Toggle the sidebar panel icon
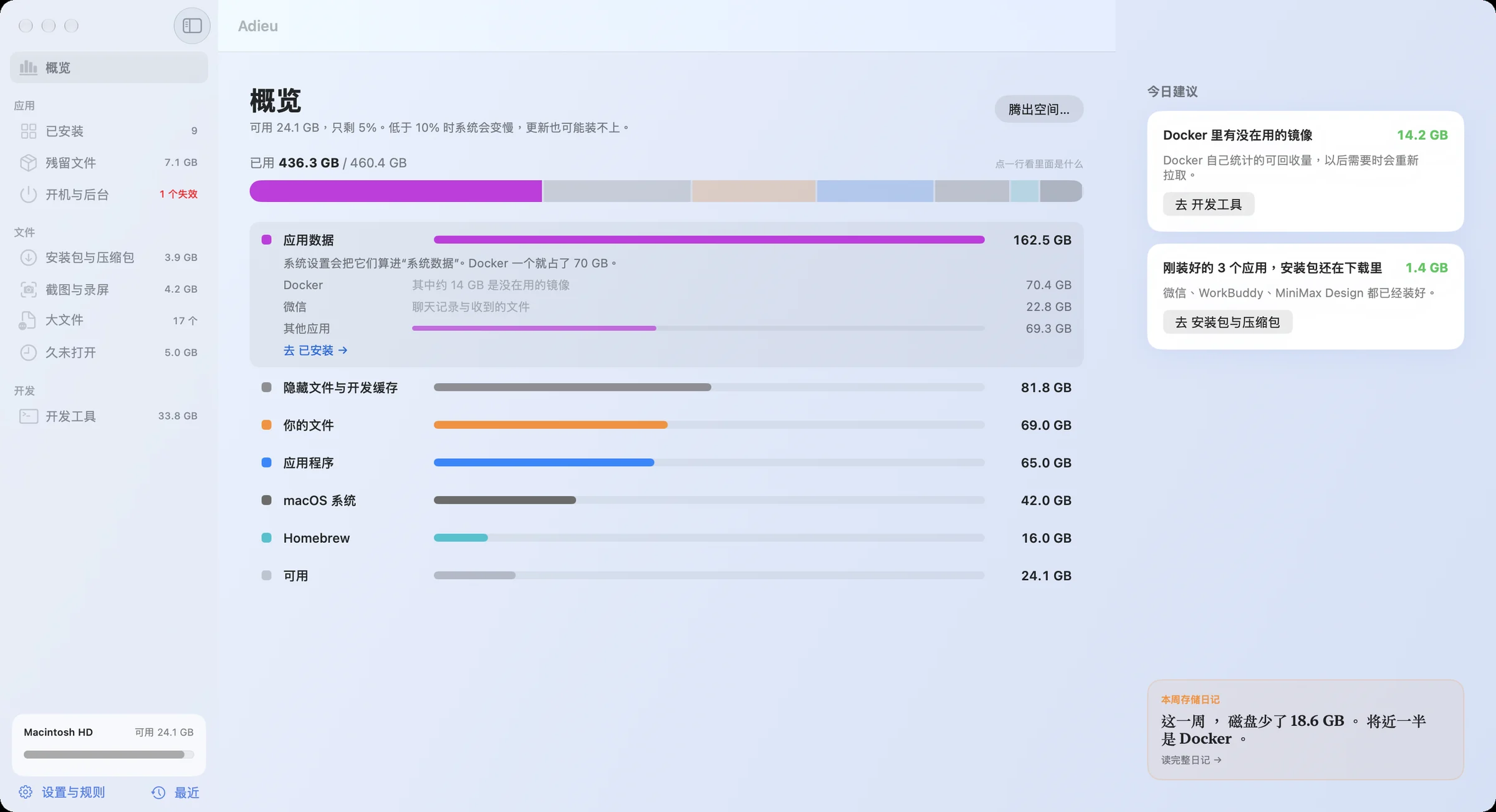The image size is (1496, 812). [x=192, y=26]
